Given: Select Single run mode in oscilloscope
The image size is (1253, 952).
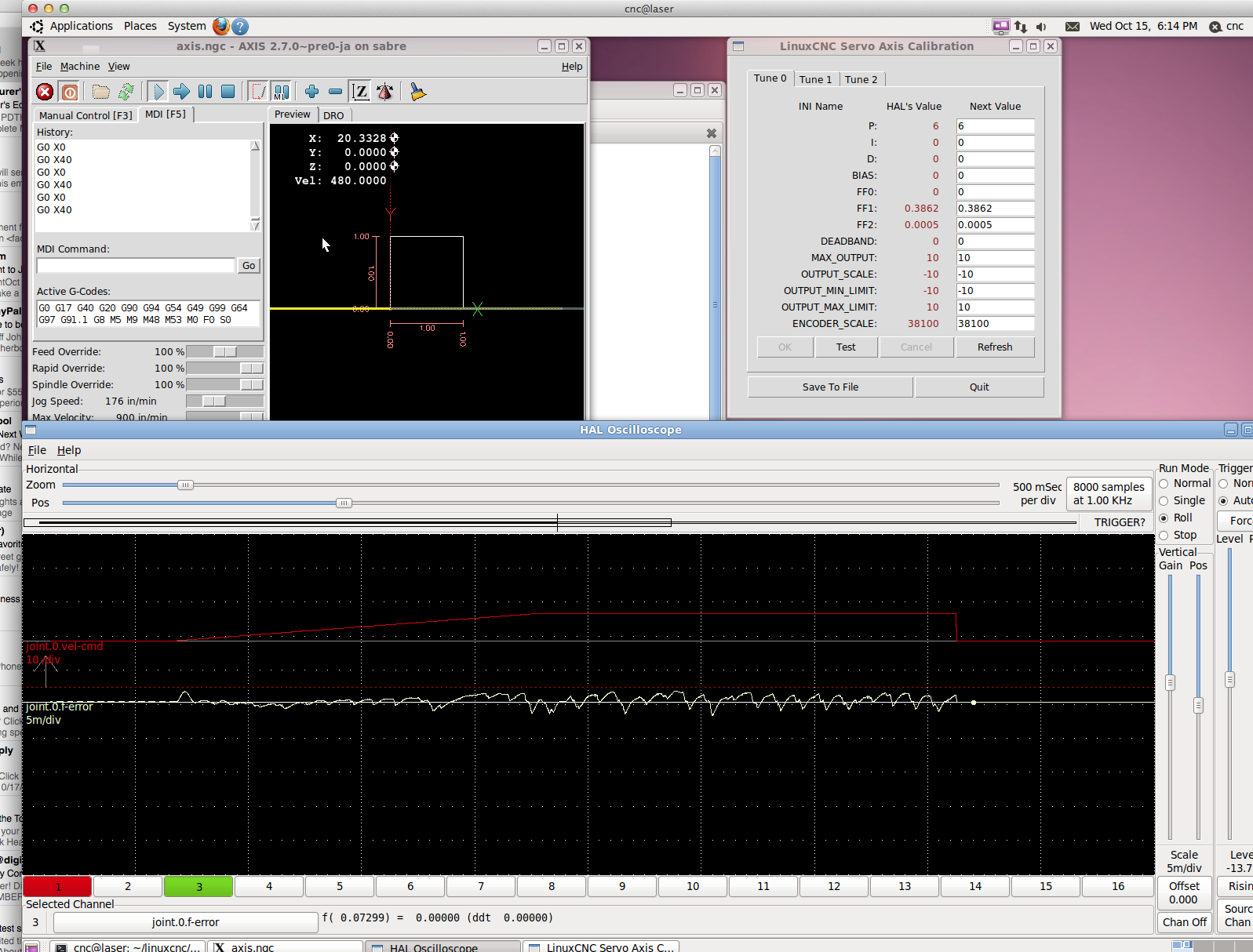Looking at the screenshot, I should [x=1182, y=501].
